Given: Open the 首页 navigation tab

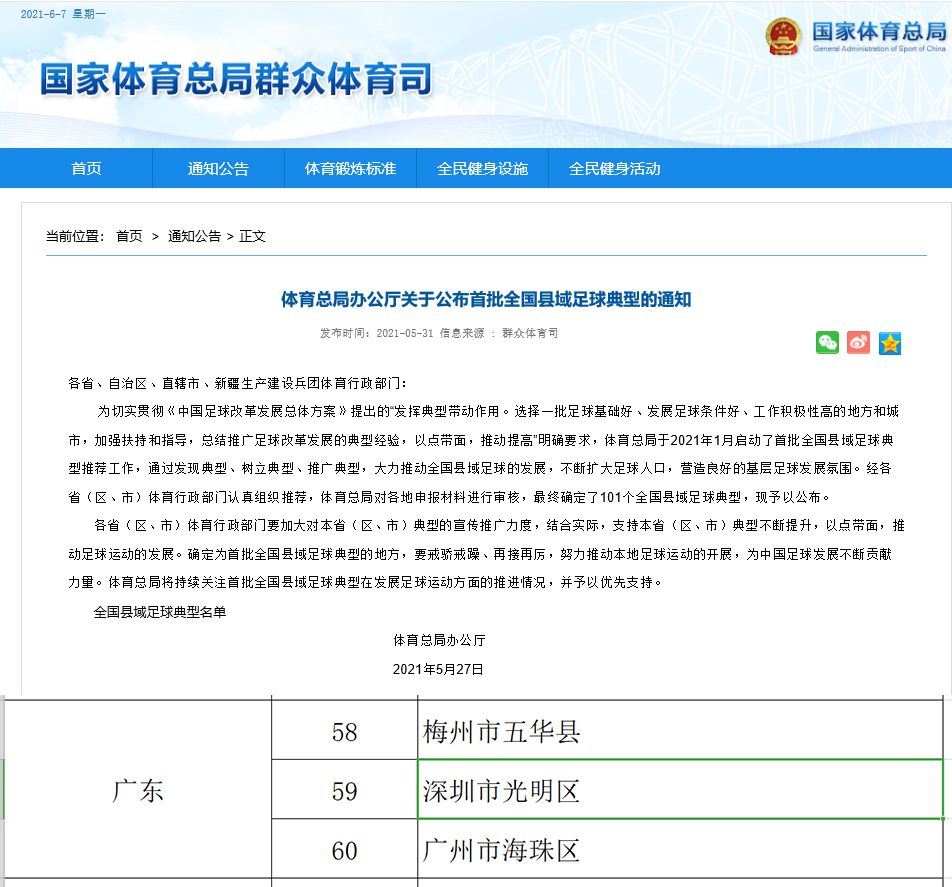Looking at the screenshot, I should click(85, 168).
